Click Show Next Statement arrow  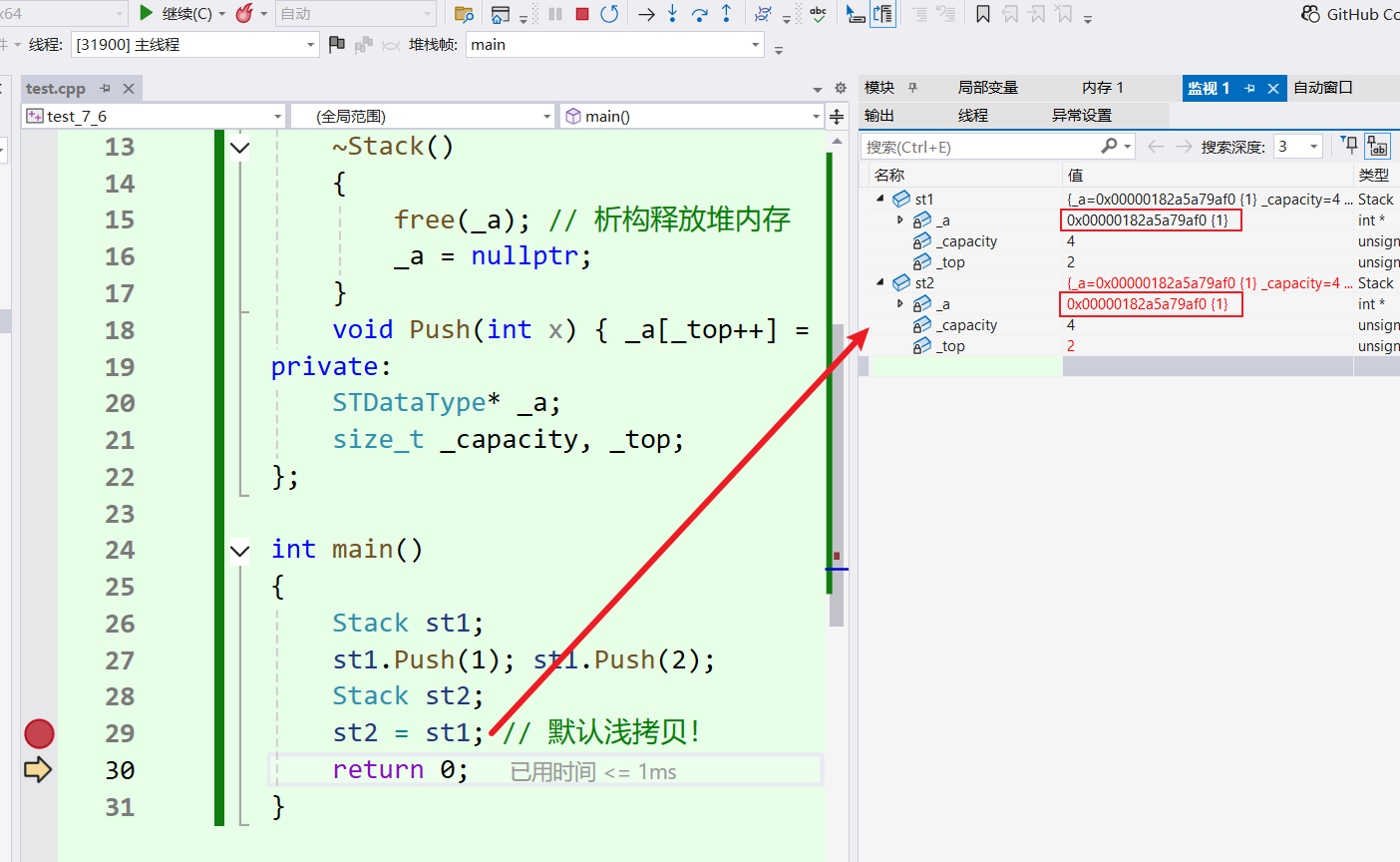(646, 14)
